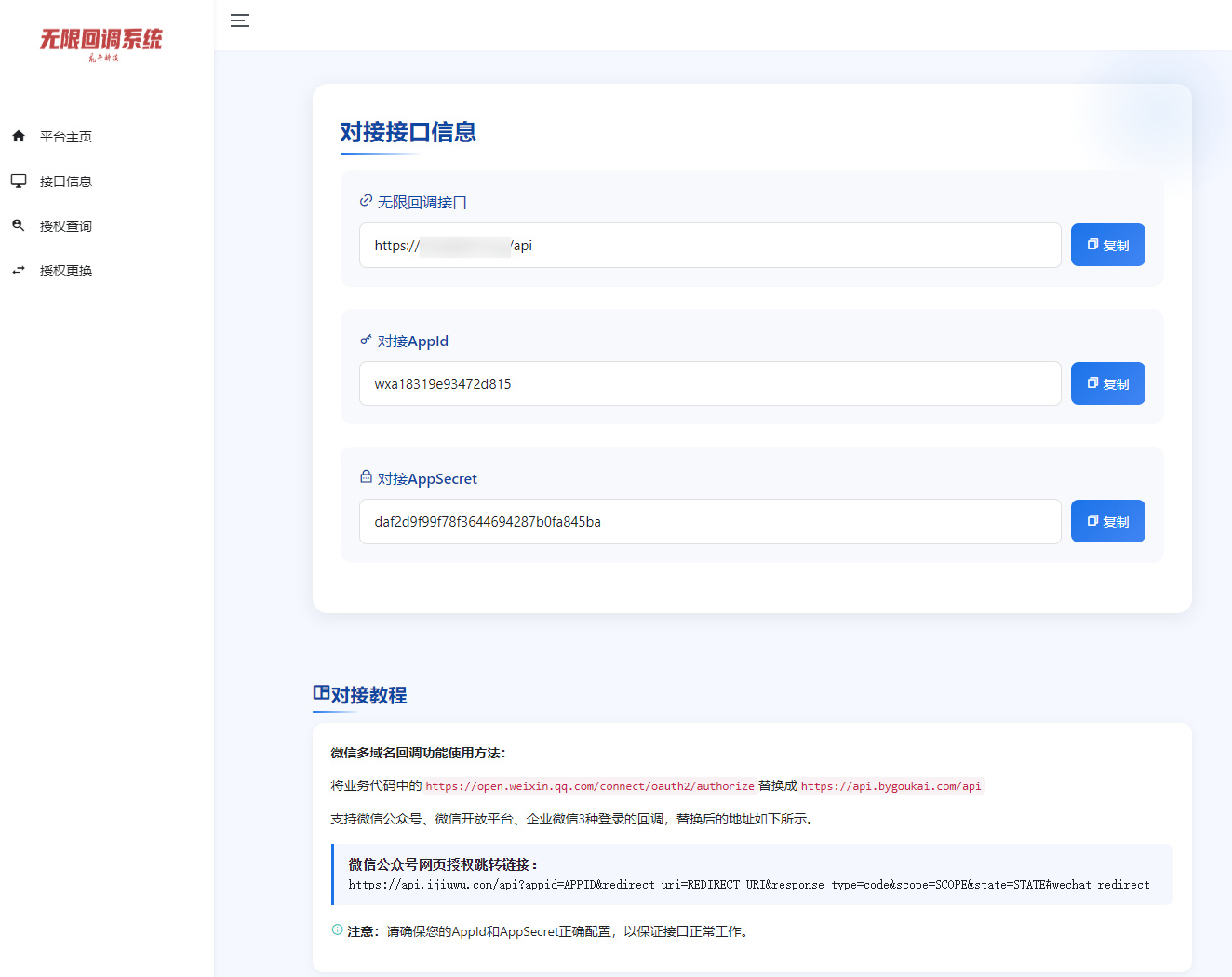Image resolution: width=1232 pixels, height=977 pixels.
Task: Open the 授权查询 menu item
Action: (x=107, y=225)
